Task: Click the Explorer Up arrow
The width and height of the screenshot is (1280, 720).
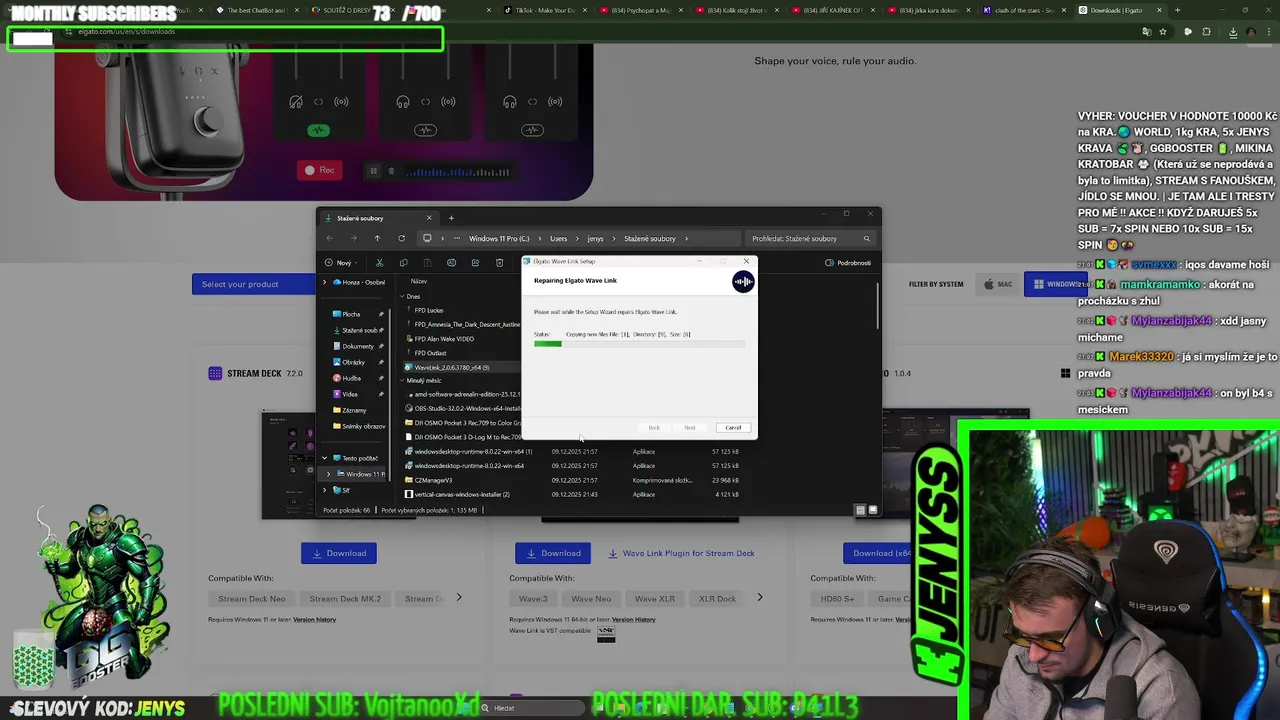Action: point(377,238)
